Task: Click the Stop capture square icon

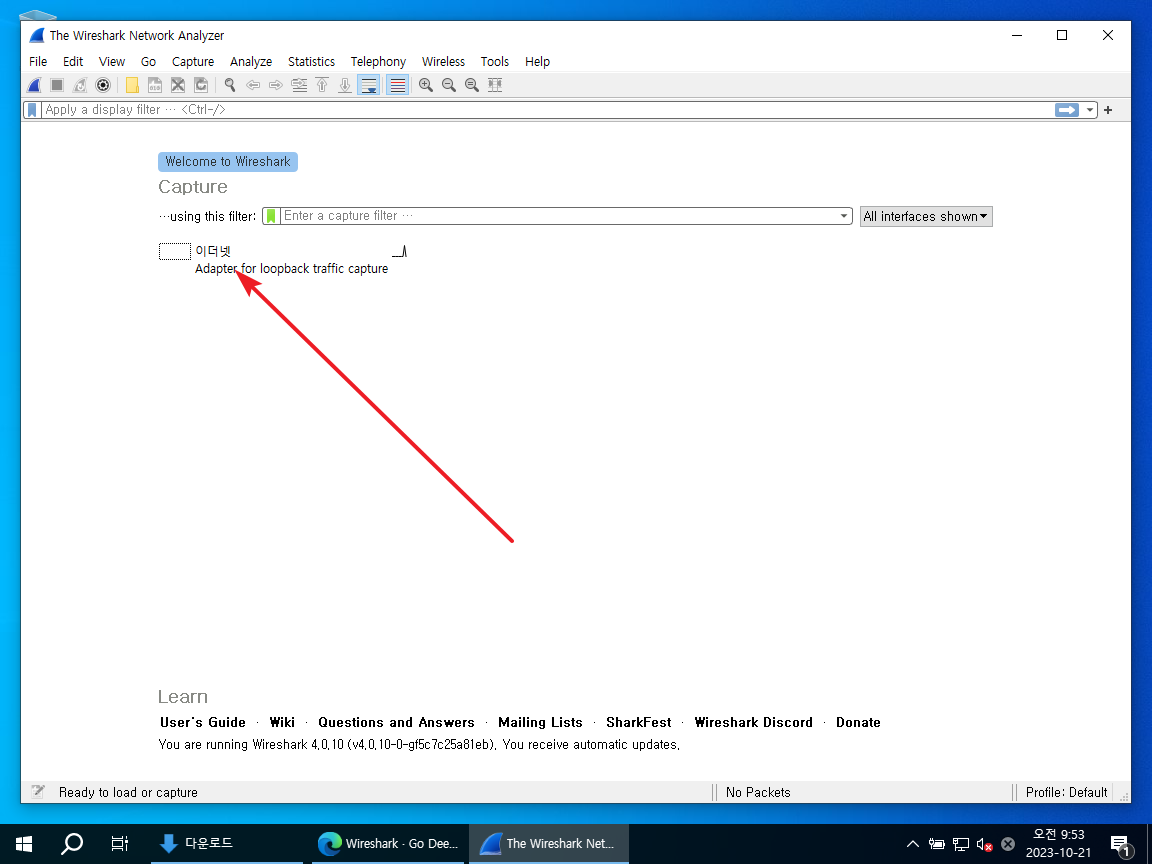Action: (57, 85)
